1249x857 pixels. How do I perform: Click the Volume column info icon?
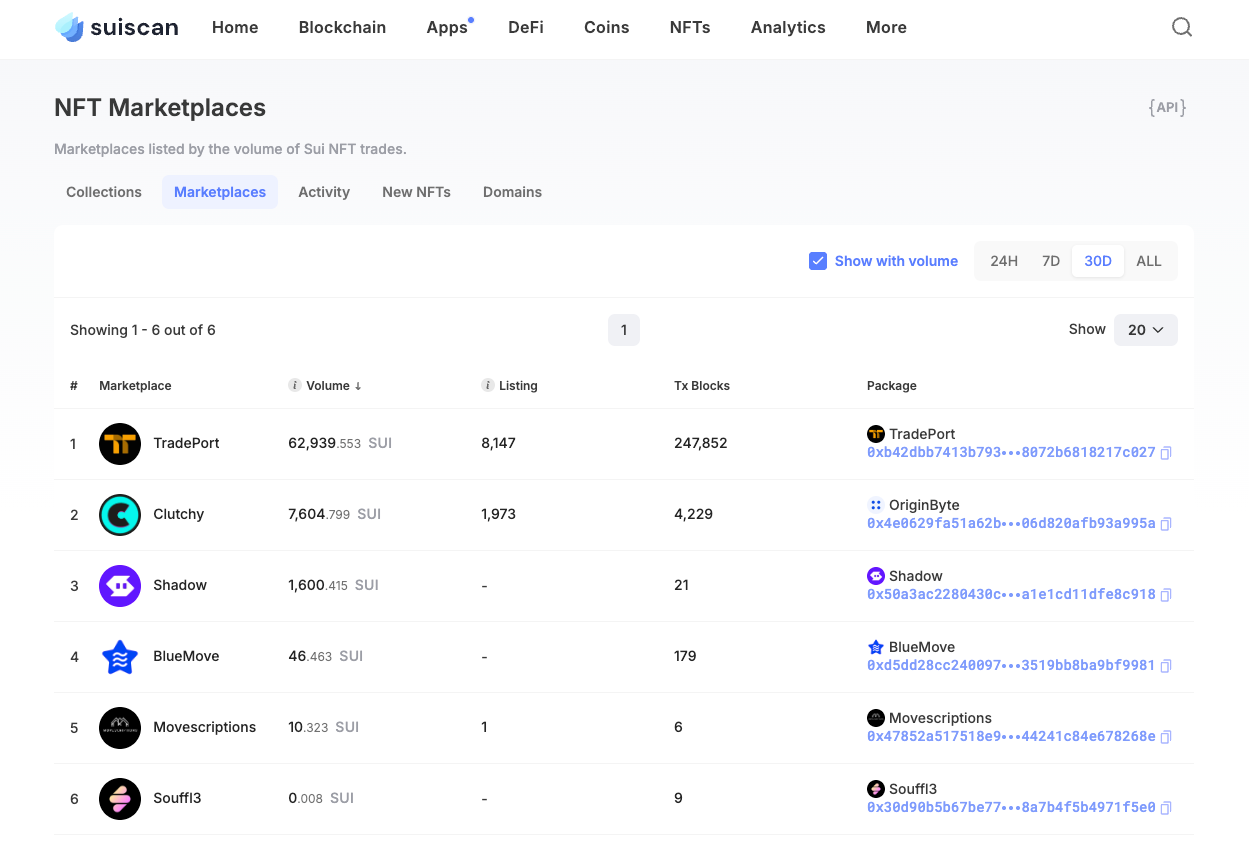coord(294,385)
